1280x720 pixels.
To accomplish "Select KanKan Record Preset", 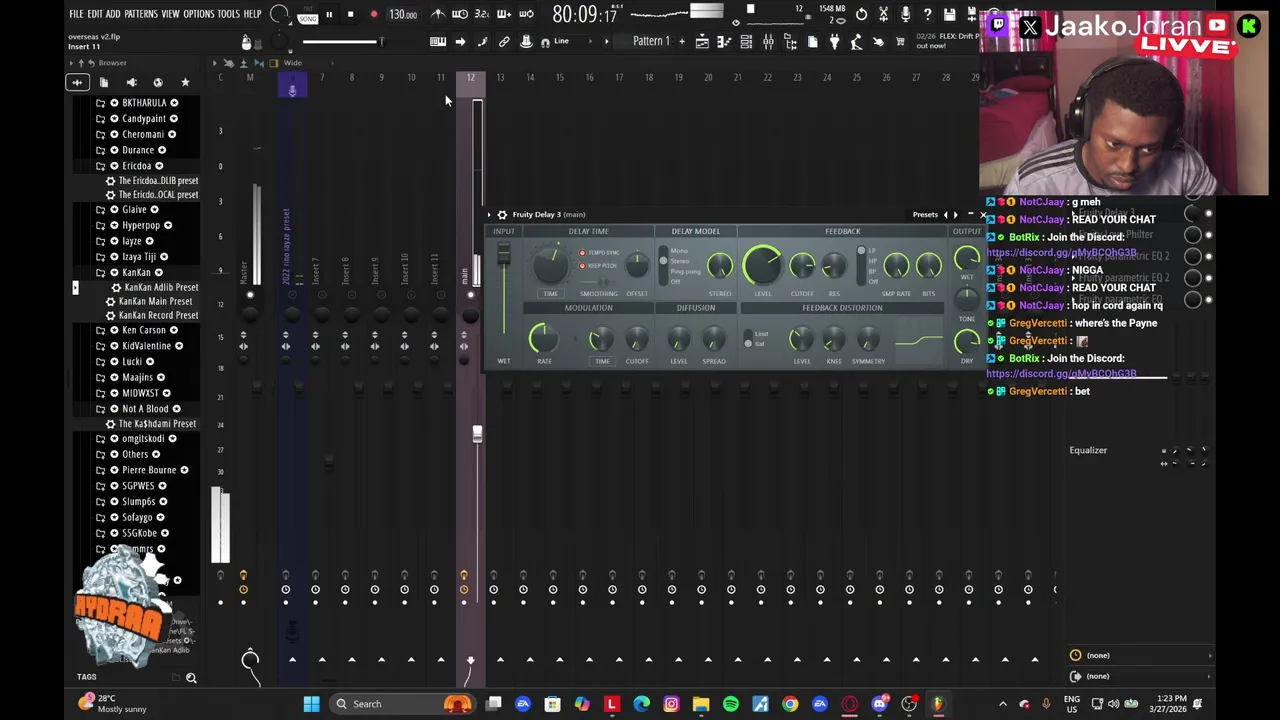I will pos(153,316).
